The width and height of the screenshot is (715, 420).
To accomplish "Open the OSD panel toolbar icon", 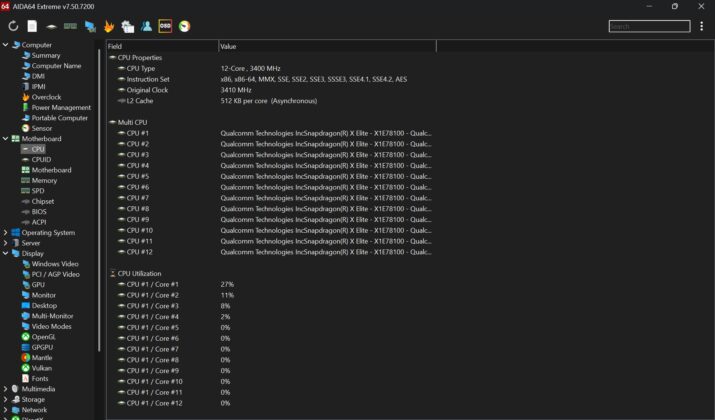I will pyautogui.click(x=165, y=26).
